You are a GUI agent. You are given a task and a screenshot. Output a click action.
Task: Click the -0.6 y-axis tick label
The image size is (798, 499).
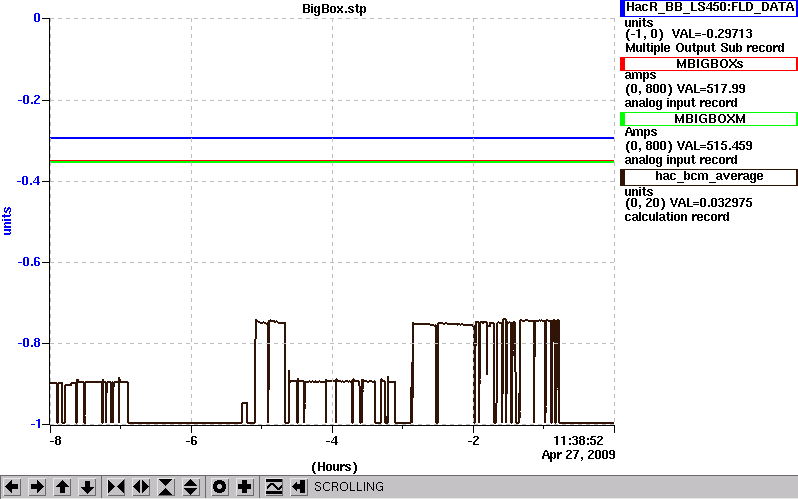pyautogui.click(x=28, y=262)
